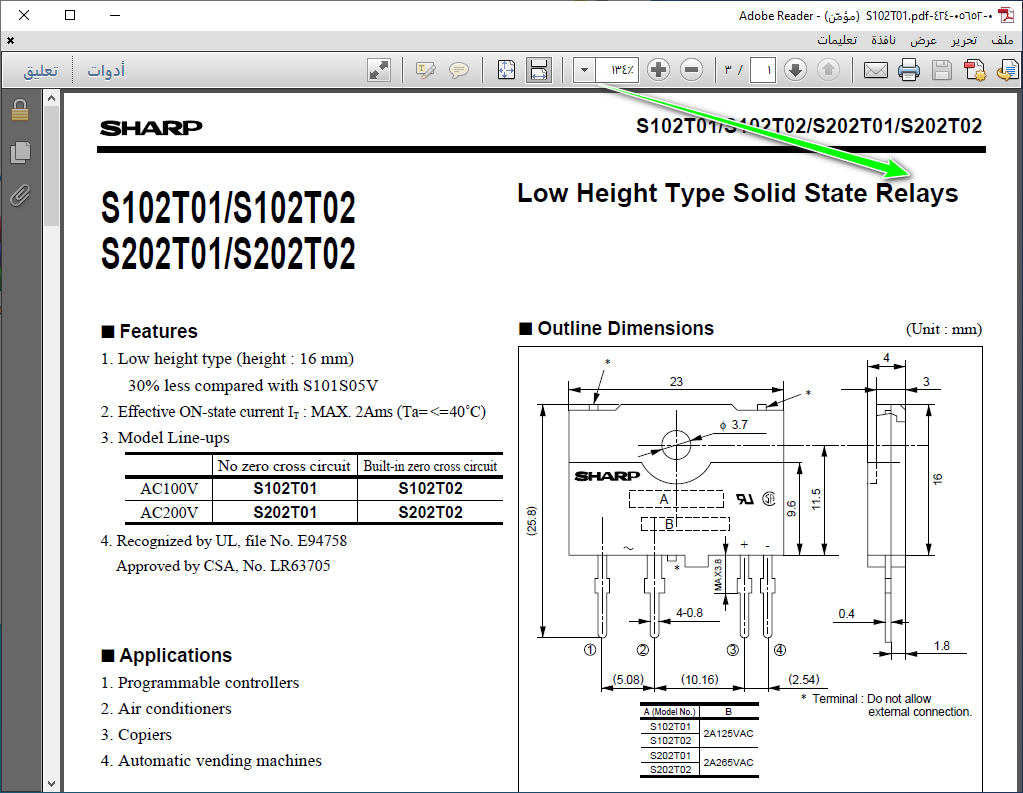The width and height of the screenshot is (1023, 793).
Task: Add a sticky note comment
Action: pos(459,70)
